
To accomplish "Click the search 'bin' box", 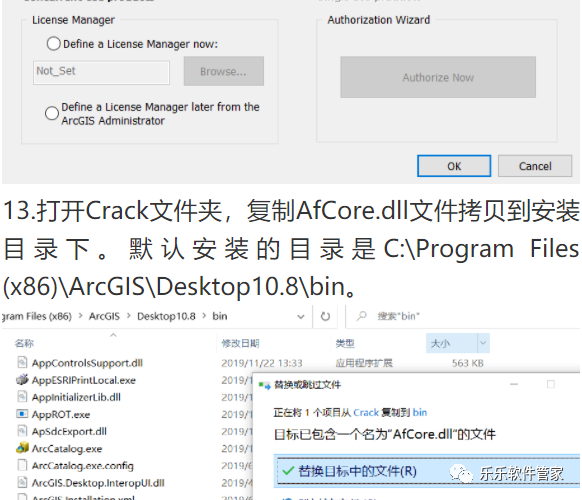I will tap(462, 316).
